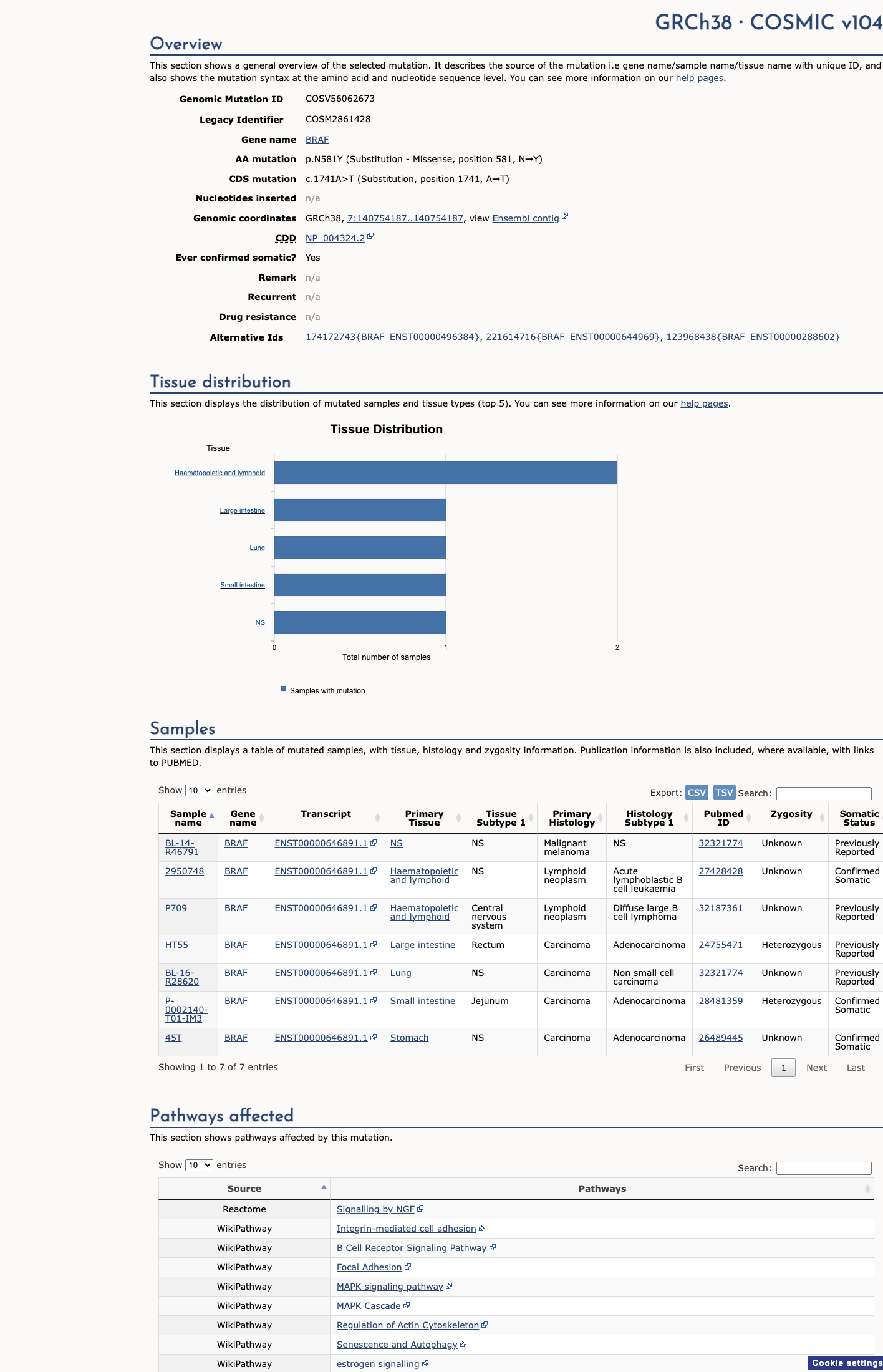883x1372 pixels.
Task: Sort samples by Tissue Subtype 1 column
Action: [501, 818]
